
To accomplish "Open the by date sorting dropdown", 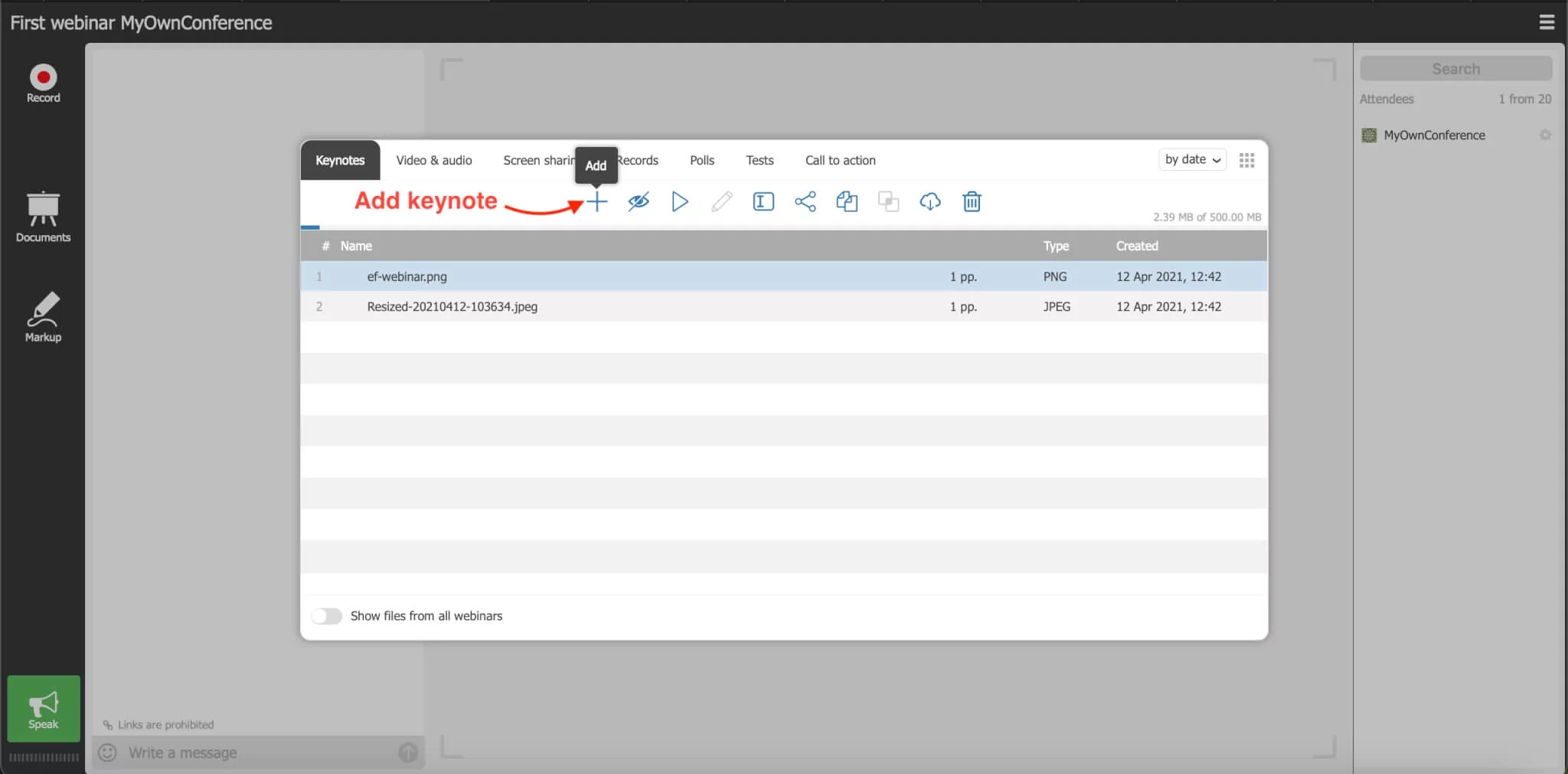I will click(1191, 159).
